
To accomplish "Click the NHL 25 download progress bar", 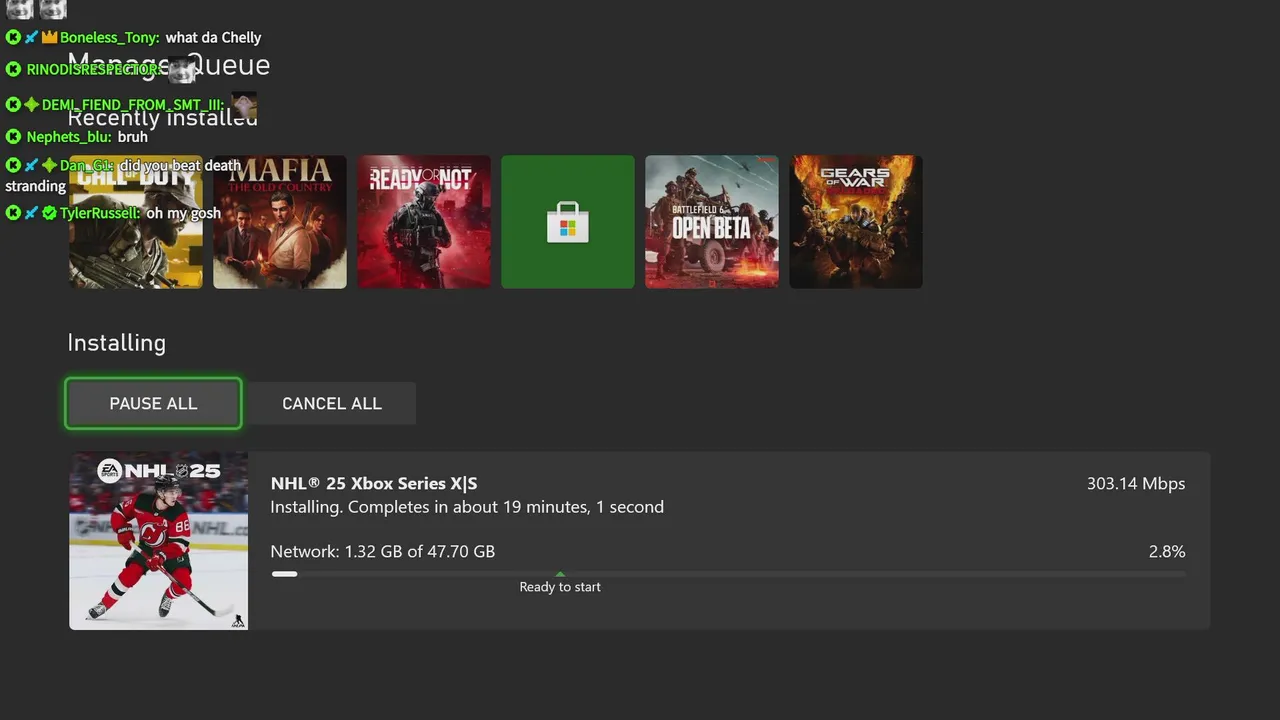I will 728,574.
